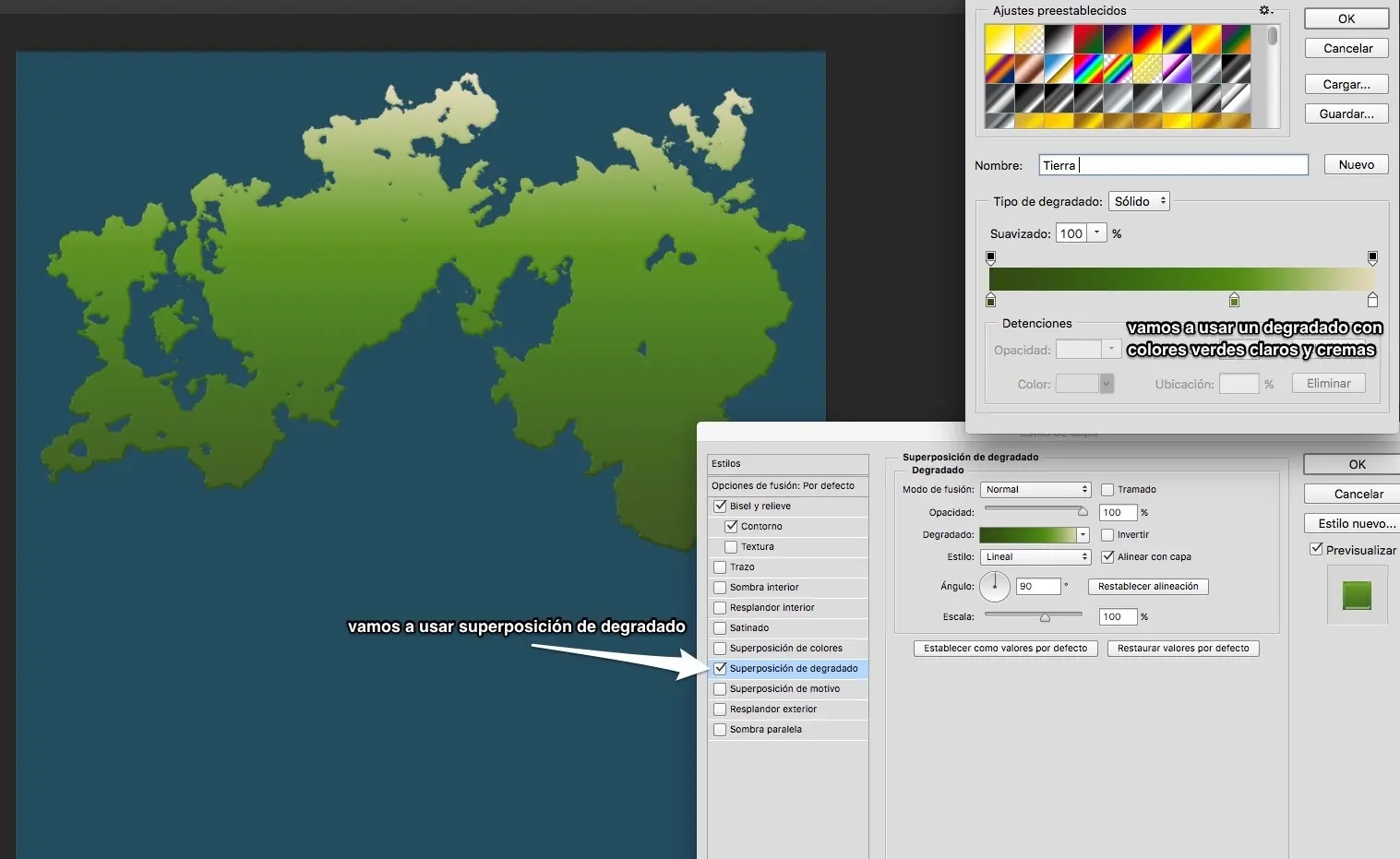Open the gradient presets gear menu
The image size is (1400, 859).
click(x=1266, y=10)
